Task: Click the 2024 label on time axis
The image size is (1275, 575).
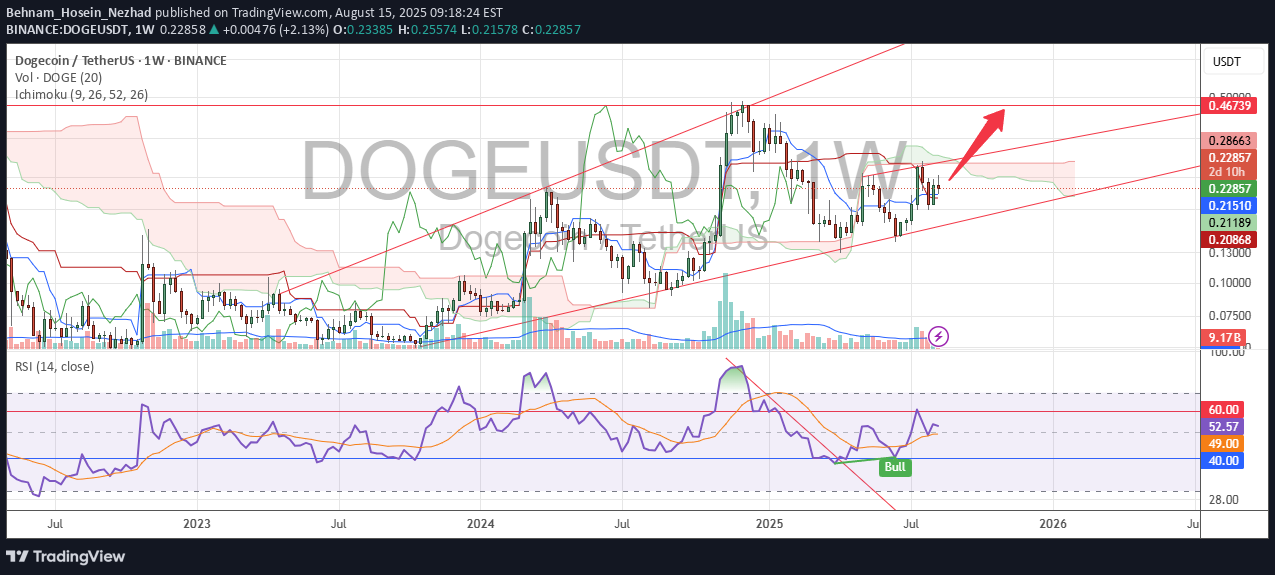Action: pyautogui.click(x=481, y=523)
